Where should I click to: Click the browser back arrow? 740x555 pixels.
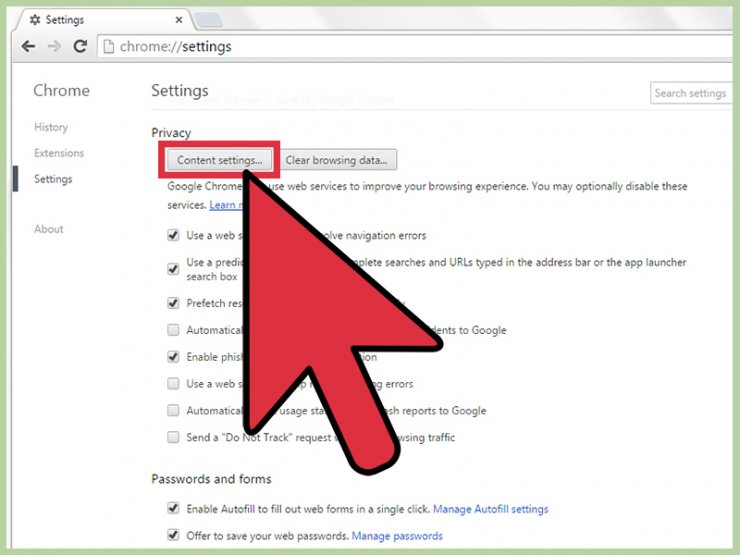click(29, 46)
